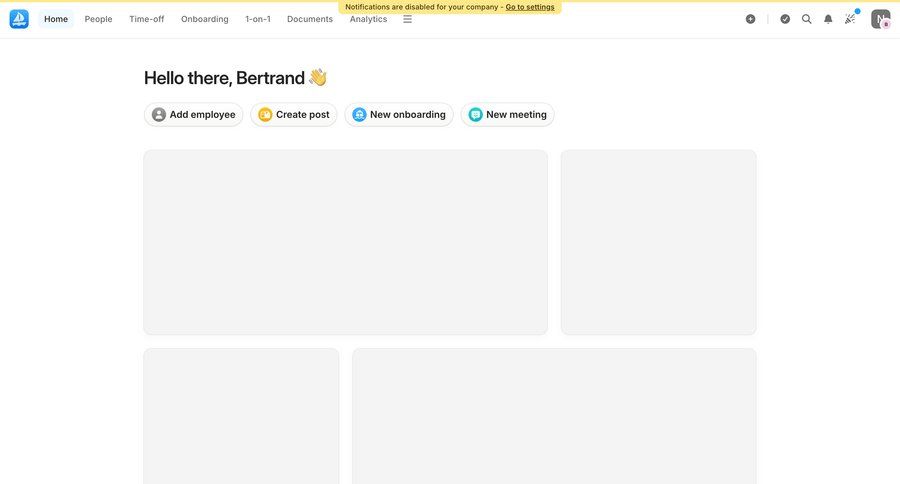Open search with magnifier icon
The height and width of the screenshot is (484, 900).
coord(806,19)
